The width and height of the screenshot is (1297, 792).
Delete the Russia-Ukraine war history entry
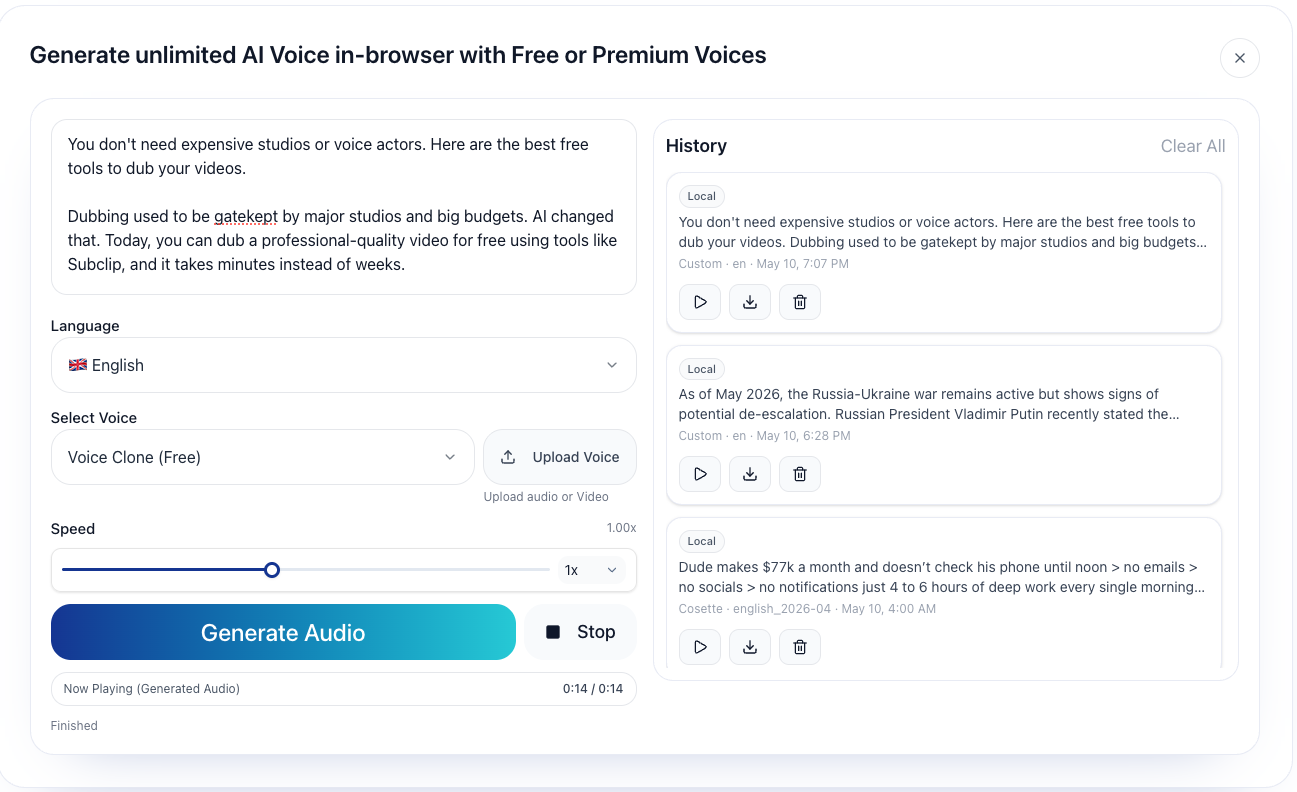pyautogui.click(x=800, y=474)
